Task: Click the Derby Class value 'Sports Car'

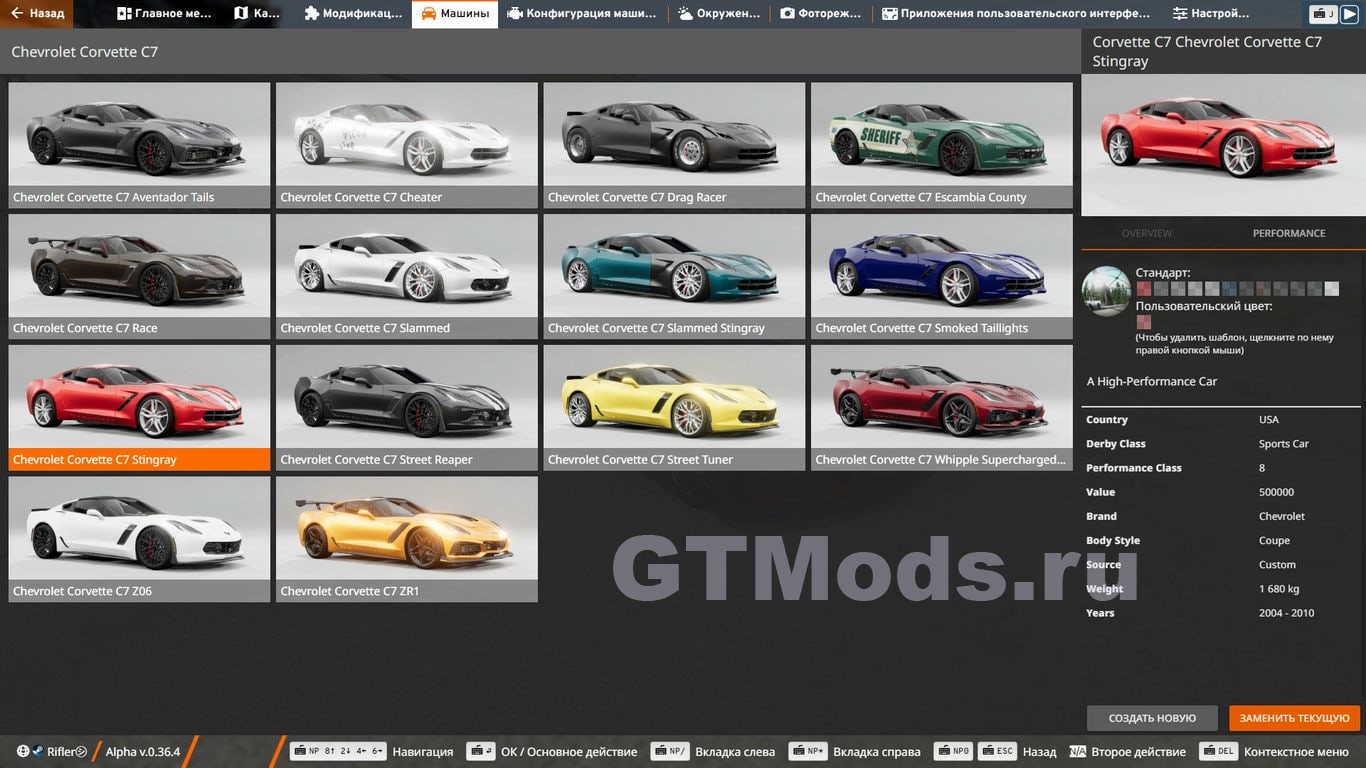Action: coord(1284,444)
